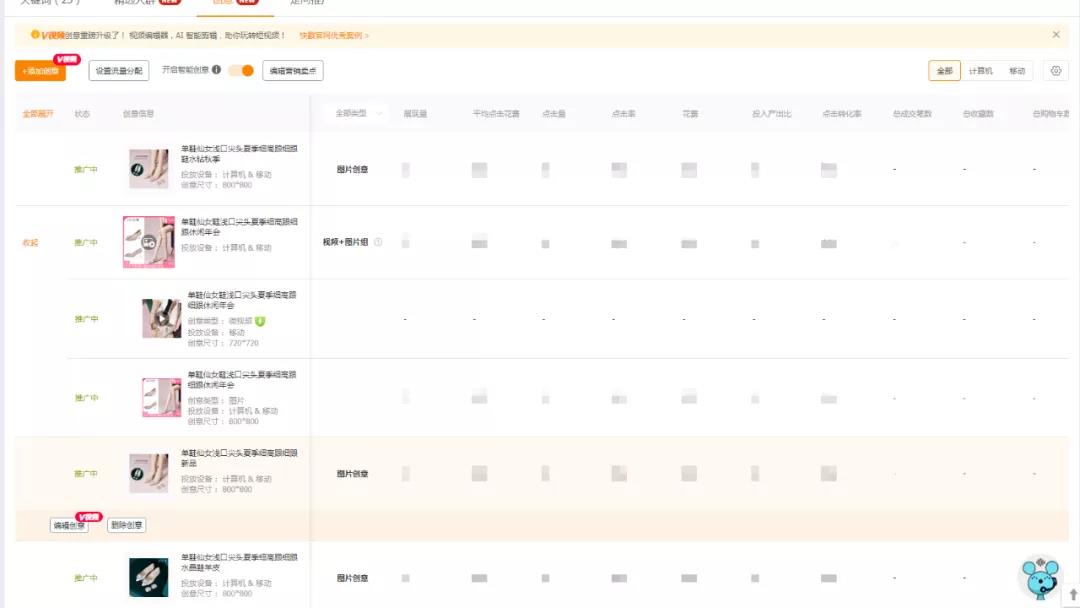Select the 计算机 device filter
Screen dimensions: 1080x608
pos(980,71)
